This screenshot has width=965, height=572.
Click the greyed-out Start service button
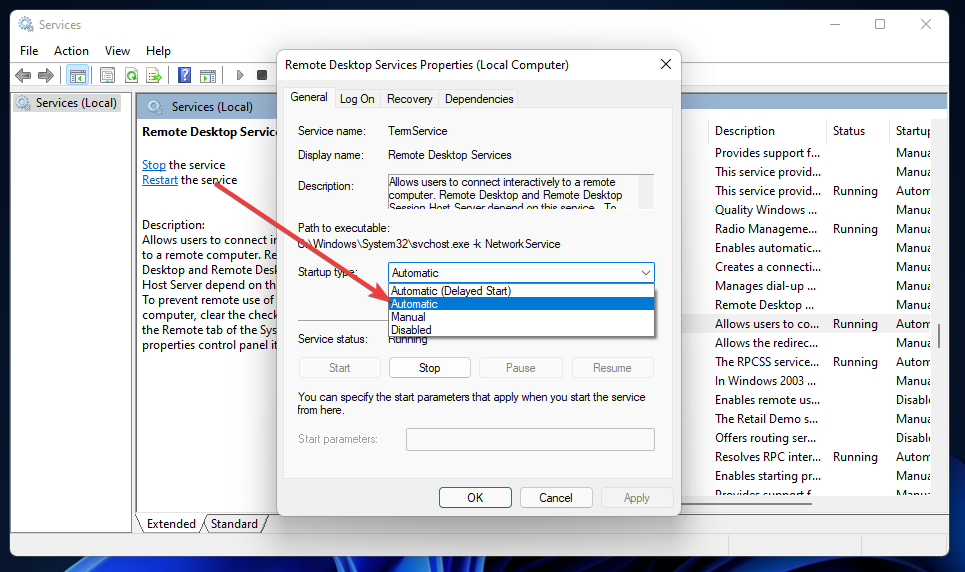[339, 368]
